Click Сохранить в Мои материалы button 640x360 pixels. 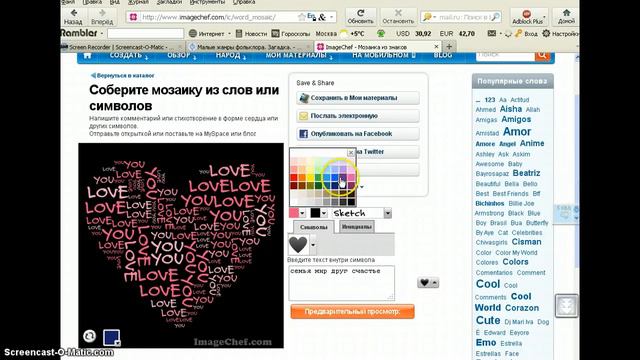(x=358, y=98)
